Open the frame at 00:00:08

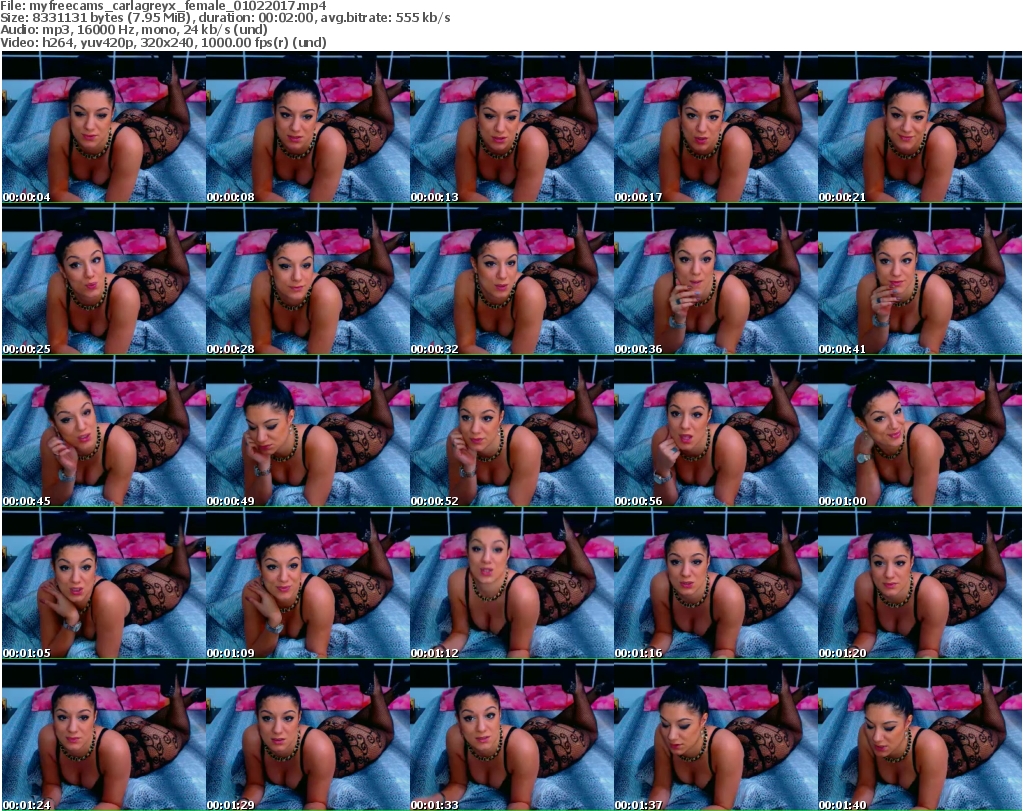(x=308, y=127)
